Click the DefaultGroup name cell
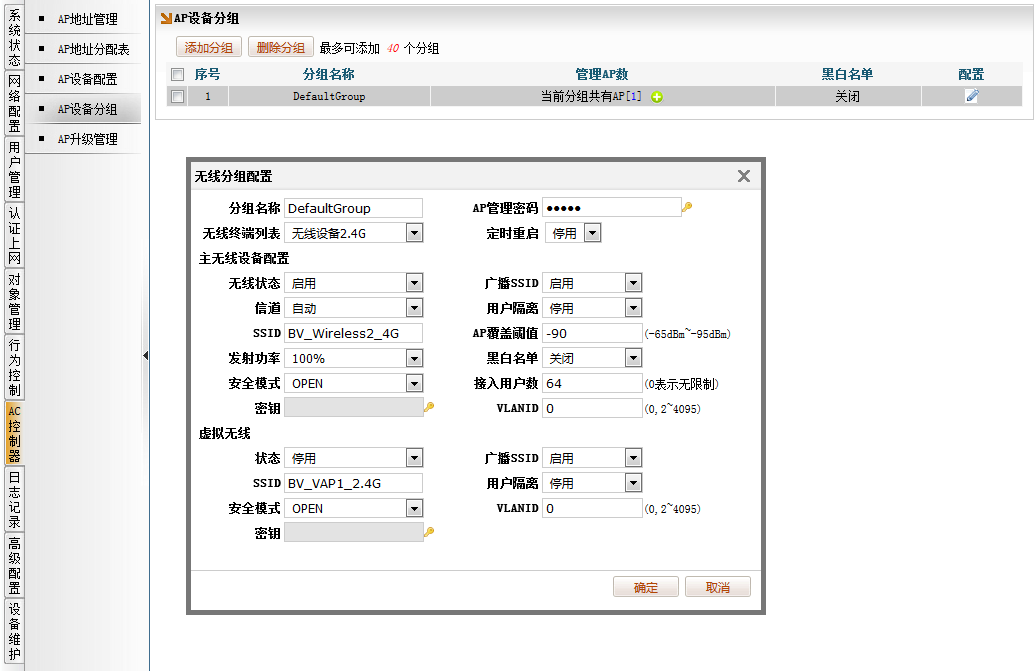 [x=329, y=96]
